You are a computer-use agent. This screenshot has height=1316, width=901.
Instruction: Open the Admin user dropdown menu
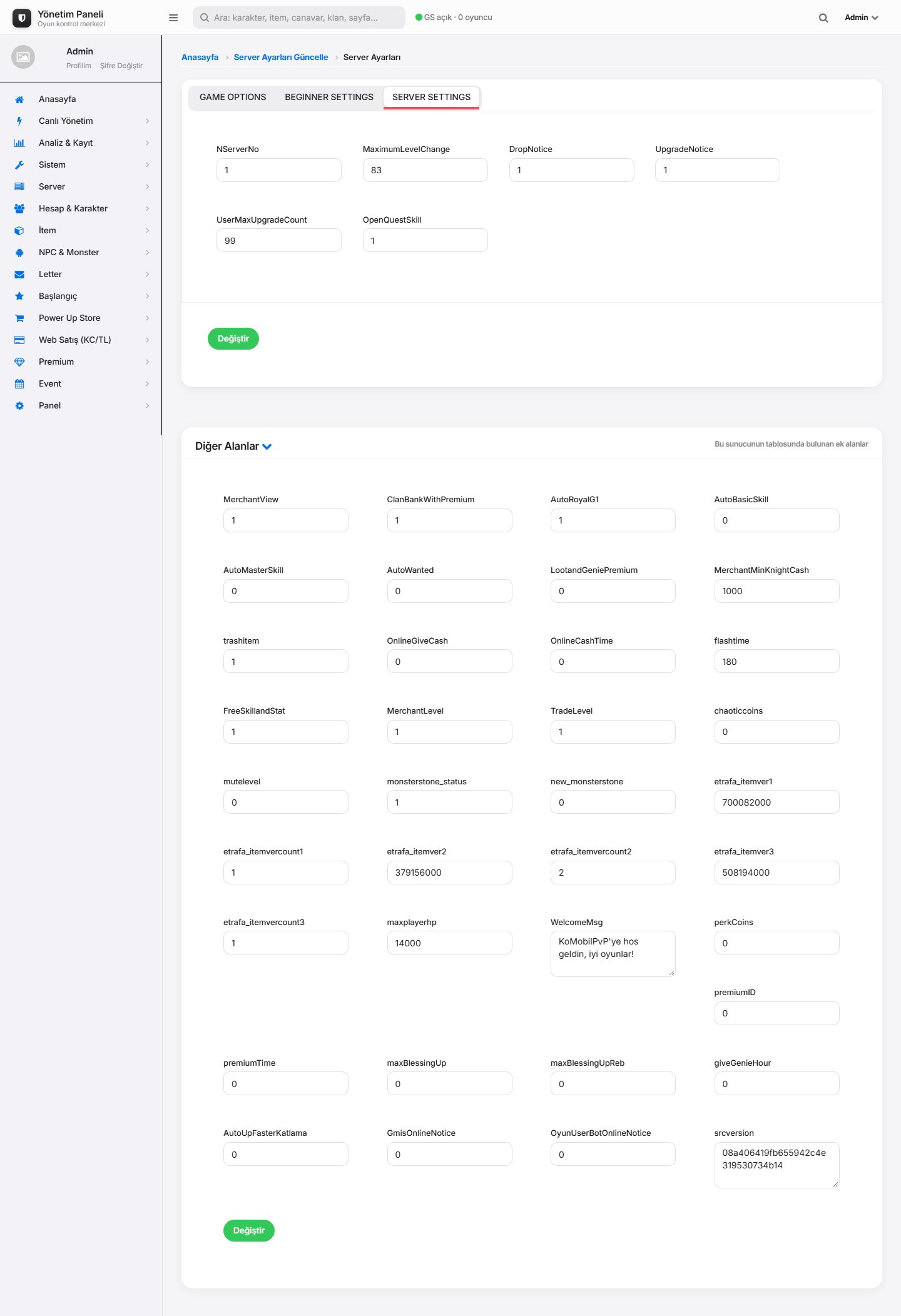pyautogui.click(x=862, y=18)
